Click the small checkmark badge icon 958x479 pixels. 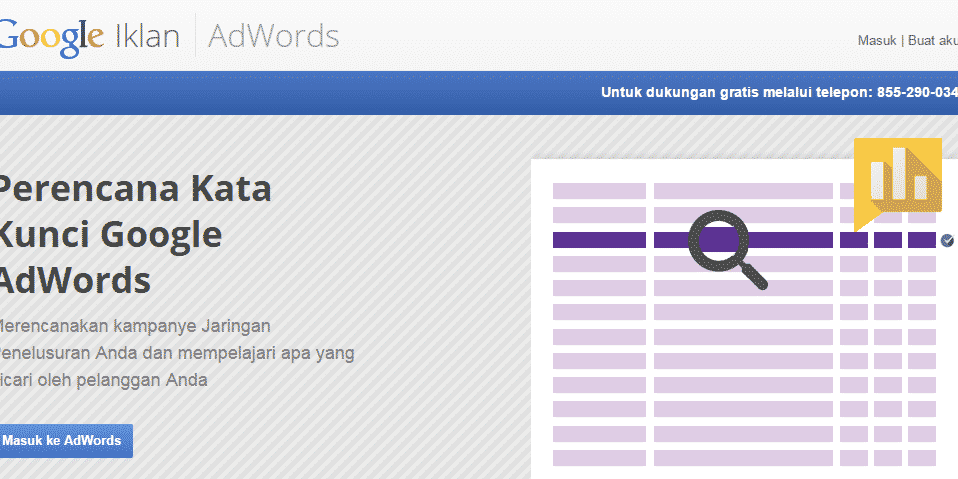pos(947,240)
